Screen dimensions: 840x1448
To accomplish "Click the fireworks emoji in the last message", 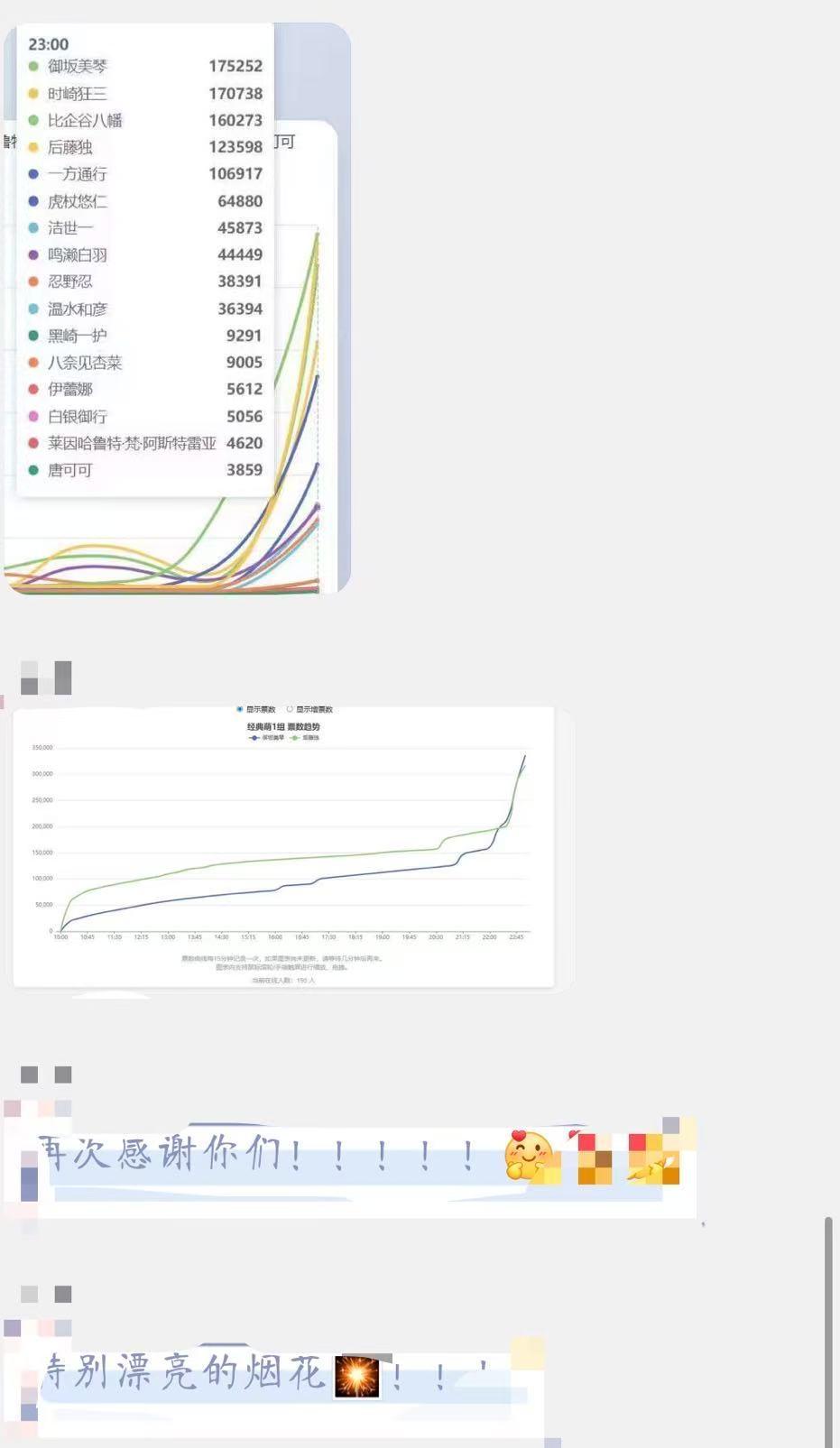I will coord(356,1376).
